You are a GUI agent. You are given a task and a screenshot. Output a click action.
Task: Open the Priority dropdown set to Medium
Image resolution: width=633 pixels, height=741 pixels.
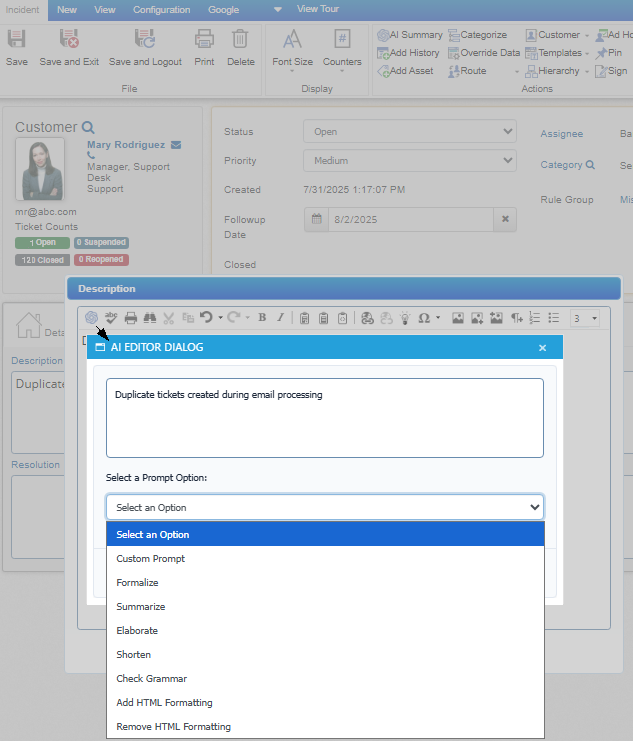pyautogui.click(x=410, y=160)
